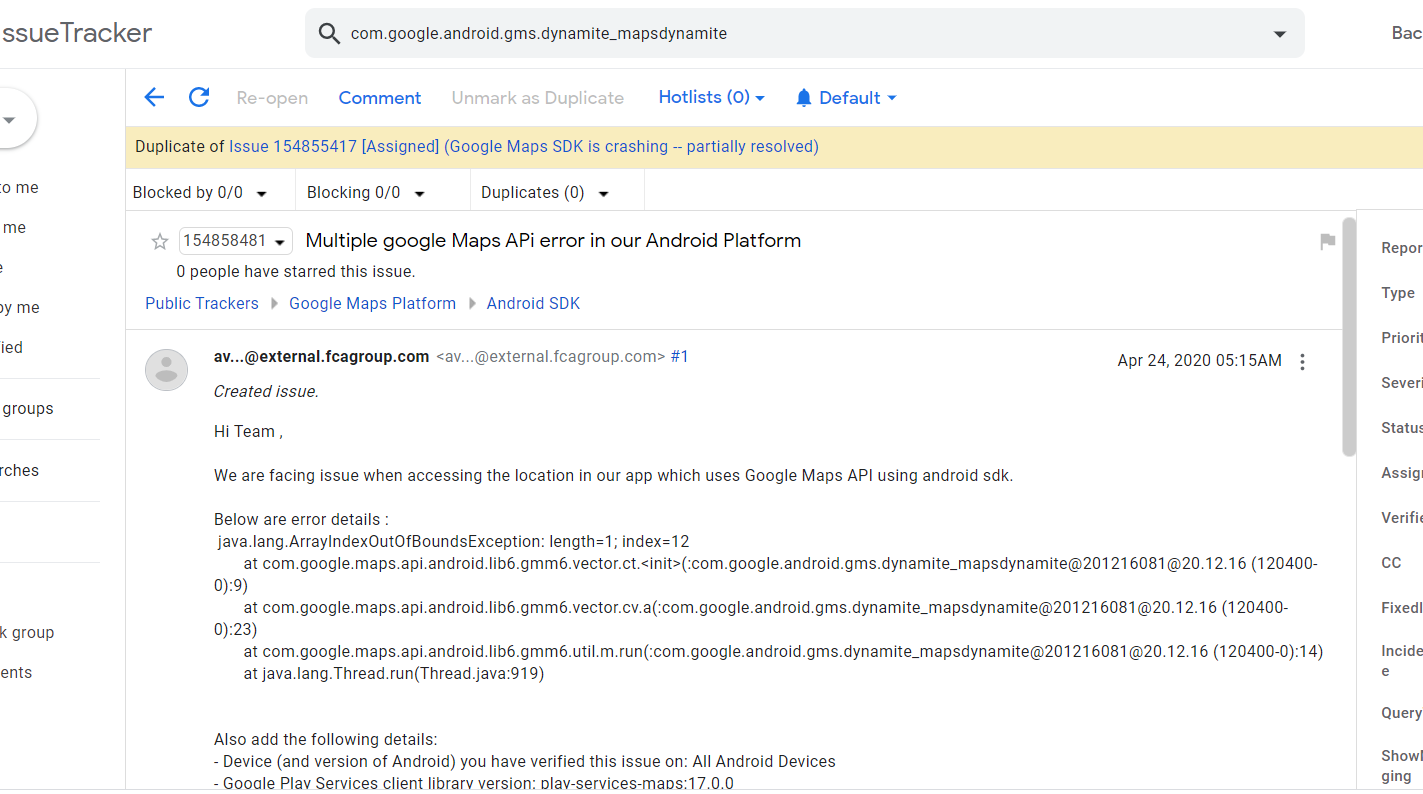Open the Android SDK breadcrumb
The height and width of the screenshot is (794, 1423).
[533, 303]
